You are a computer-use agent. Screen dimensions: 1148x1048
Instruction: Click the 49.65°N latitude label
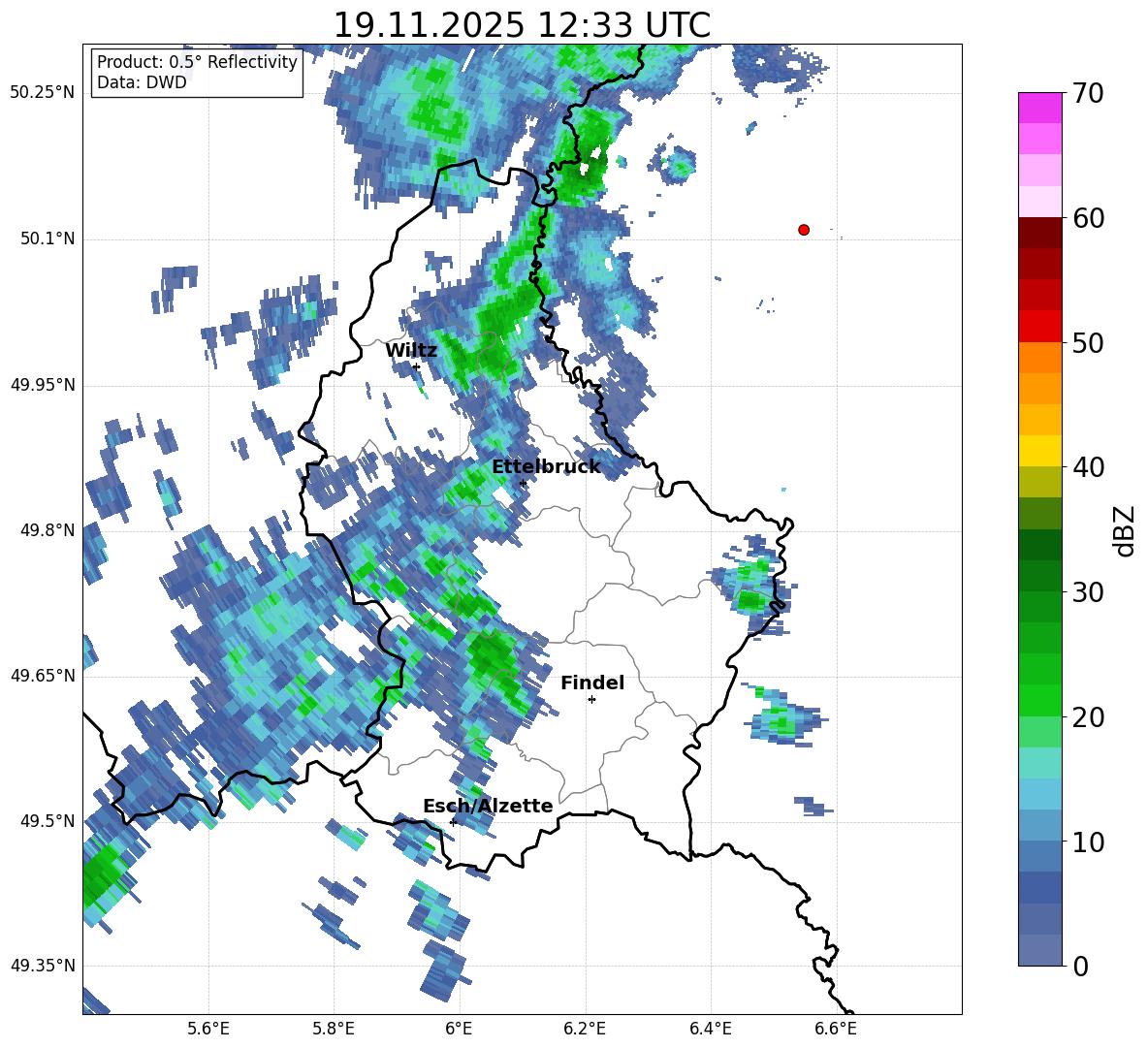43,676
